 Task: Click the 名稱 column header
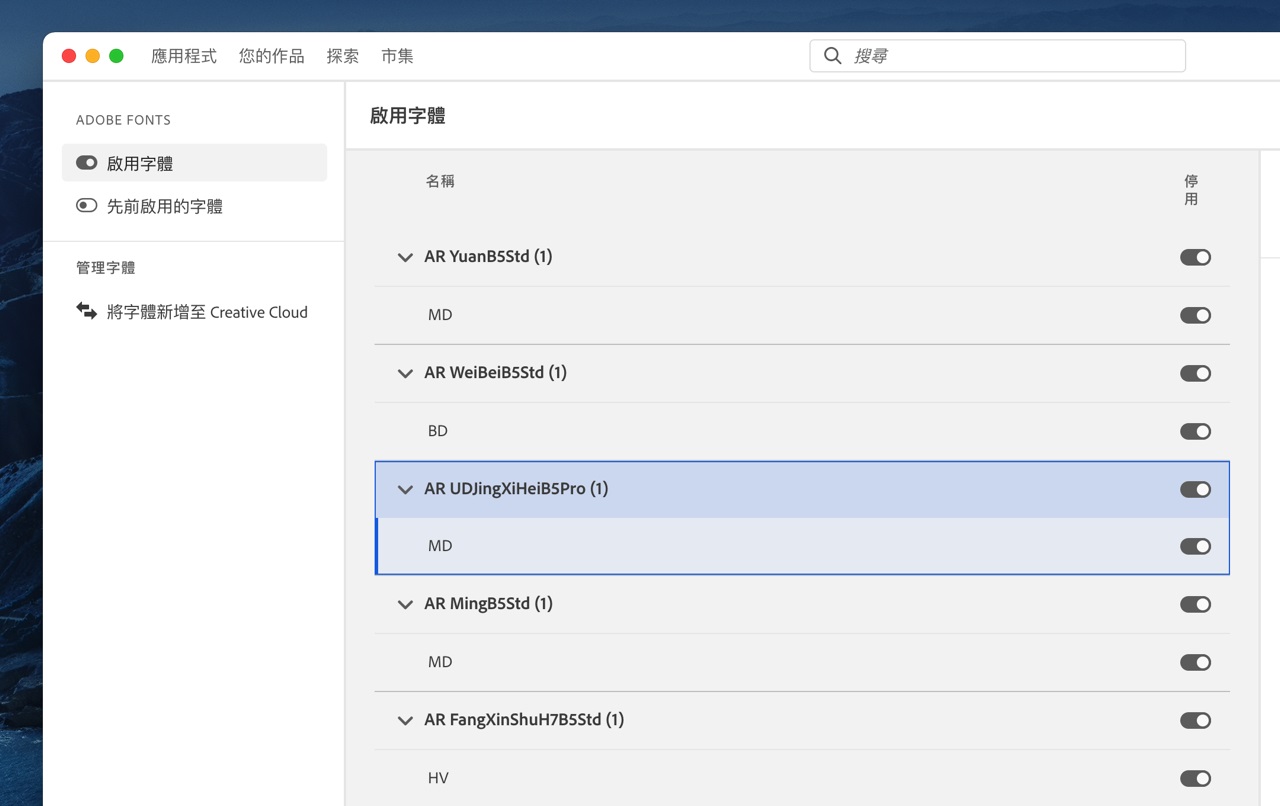point(440,181)
